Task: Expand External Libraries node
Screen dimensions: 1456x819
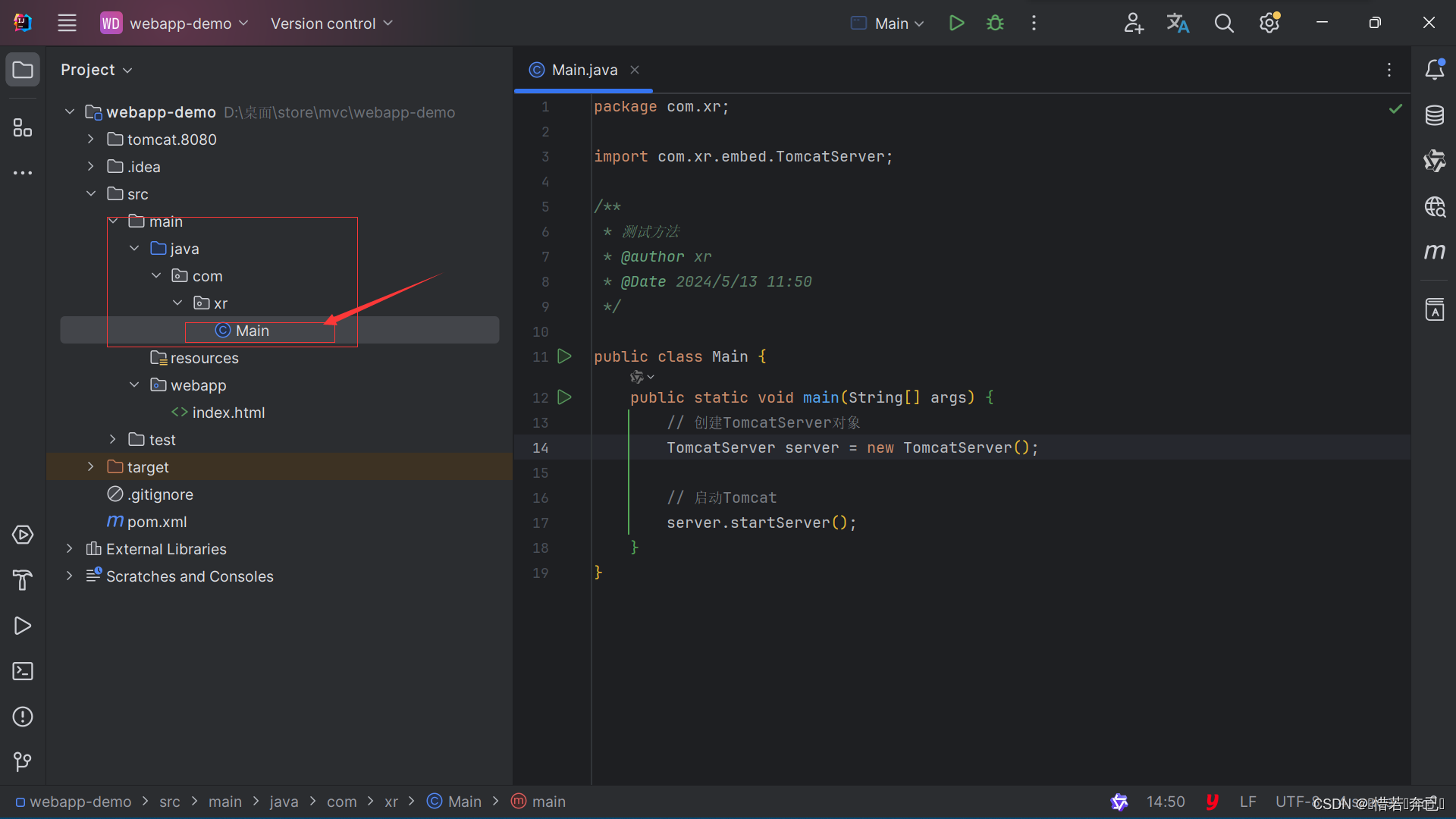Action: [x=69, y=549]
